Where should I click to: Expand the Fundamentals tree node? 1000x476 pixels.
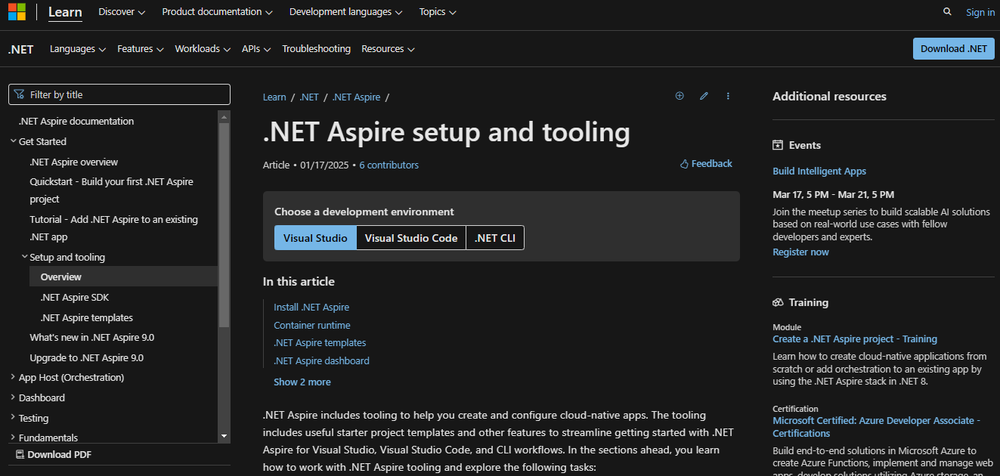(x=13, y=437)
